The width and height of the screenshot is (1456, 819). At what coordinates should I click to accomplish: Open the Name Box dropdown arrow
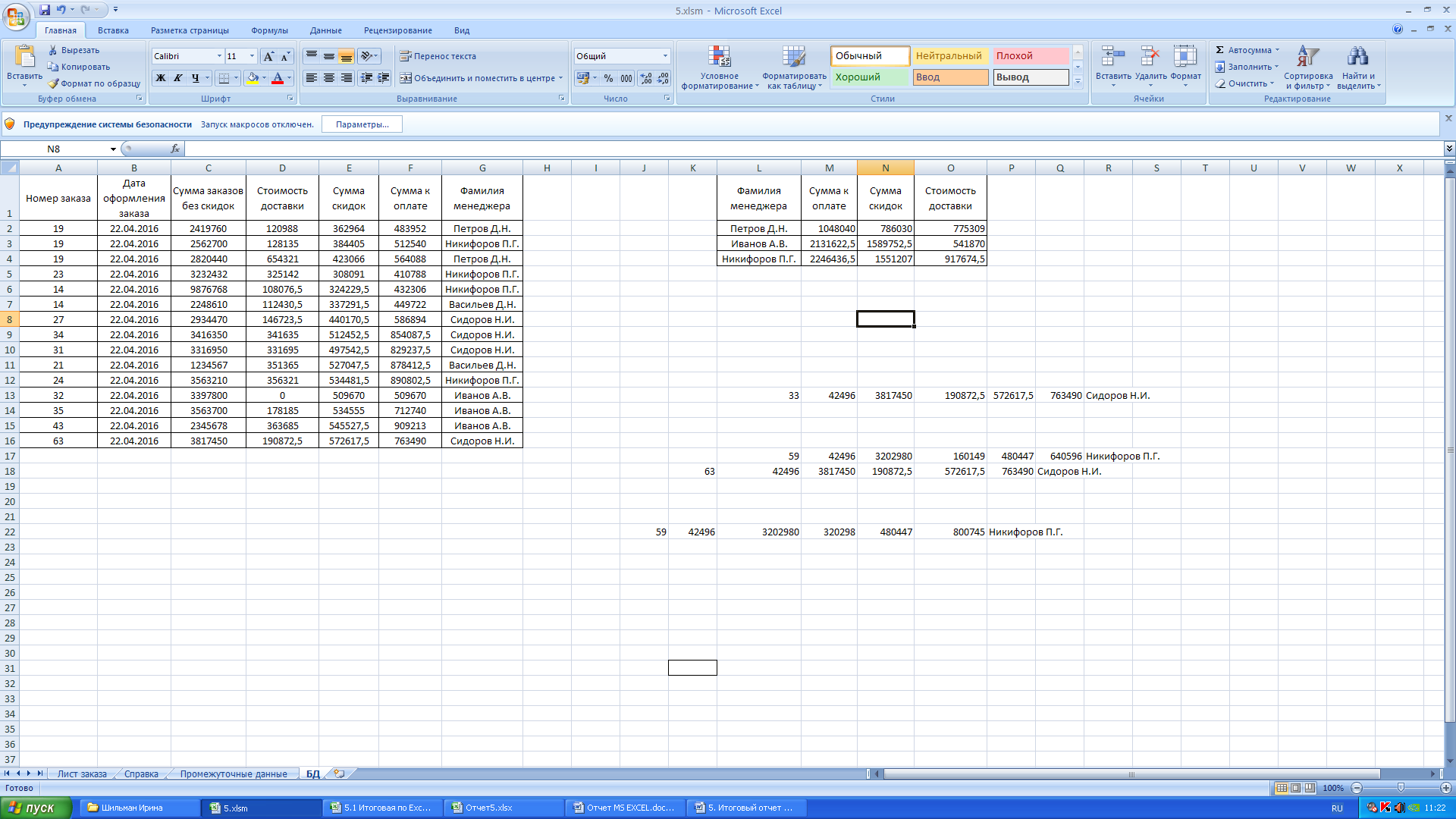pyautogui.click(x=113, y=149)
